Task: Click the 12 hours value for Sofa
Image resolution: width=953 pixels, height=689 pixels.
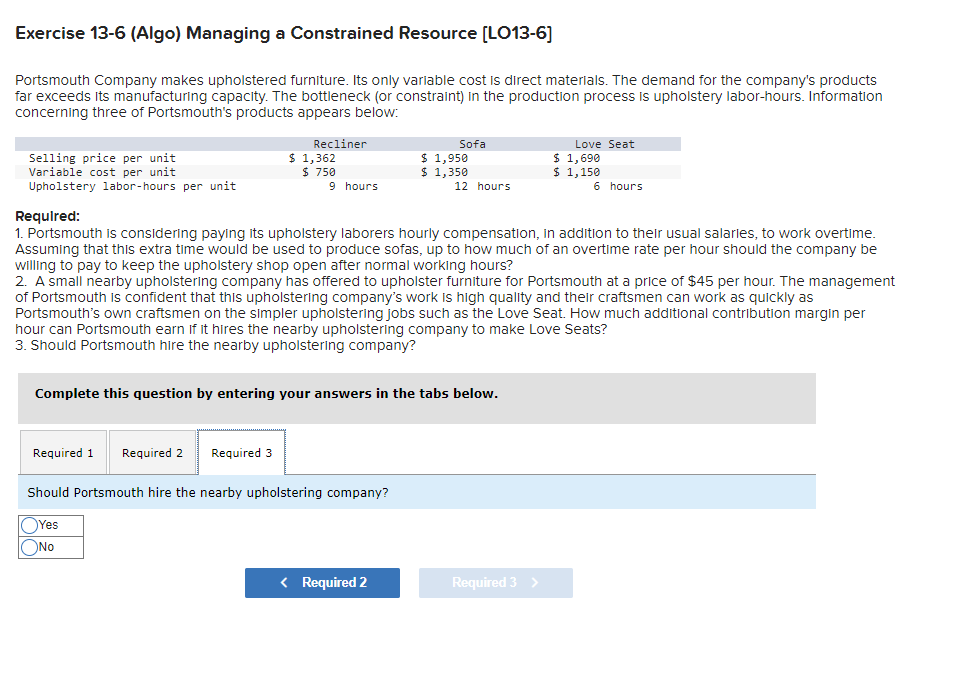Action: point(483,186)
